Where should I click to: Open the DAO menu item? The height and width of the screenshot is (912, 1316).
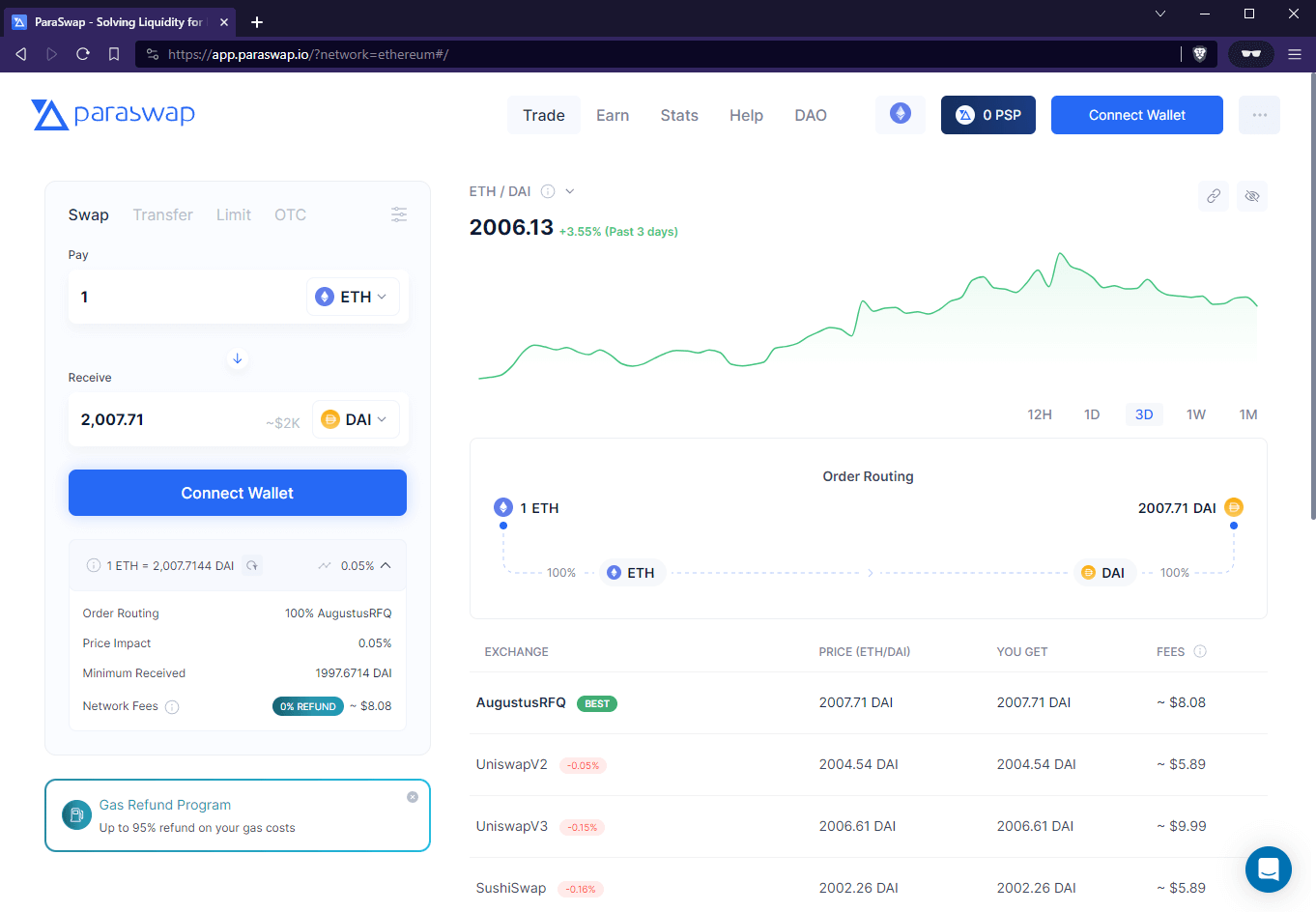[x=811, y=114]
